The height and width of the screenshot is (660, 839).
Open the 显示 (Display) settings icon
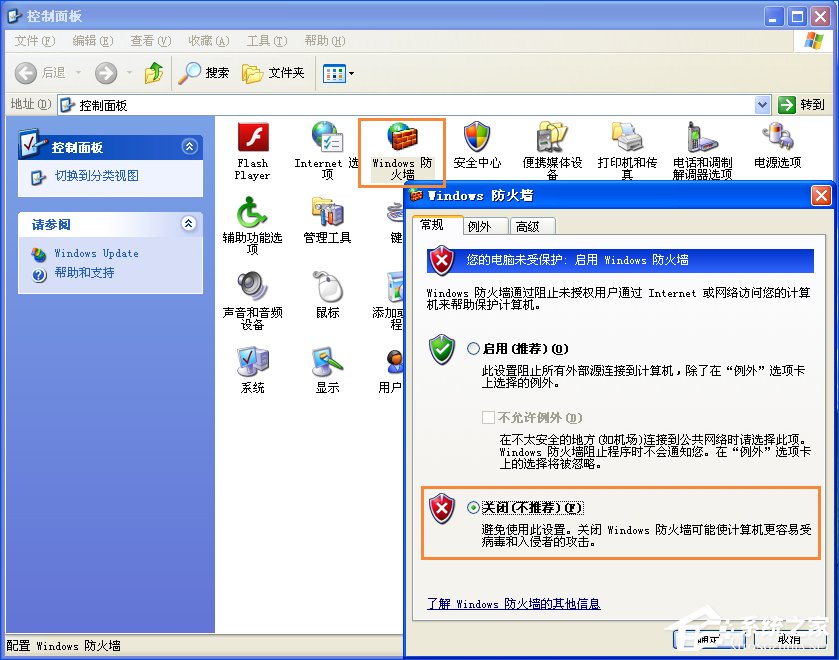(x=329, y=370)
